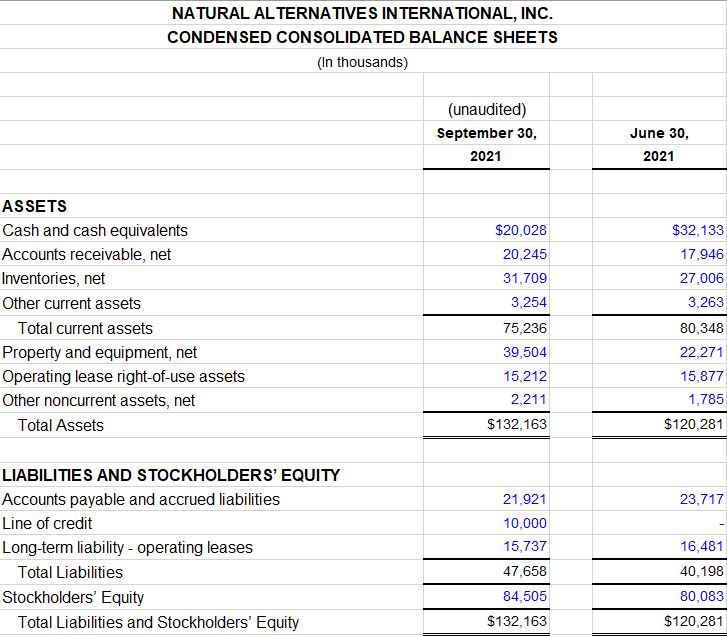Click the Other current assets label
Image resolution: width=727 pixels, height=636 pixels.
[x=71, y=303]
